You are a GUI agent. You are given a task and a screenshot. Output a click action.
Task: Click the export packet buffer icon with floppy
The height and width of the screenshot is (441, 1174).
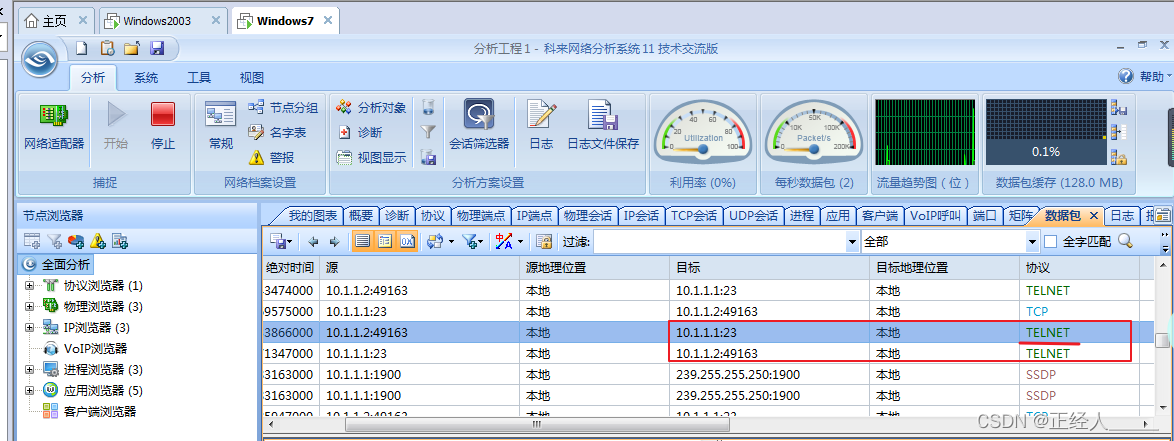point(1119,108)
